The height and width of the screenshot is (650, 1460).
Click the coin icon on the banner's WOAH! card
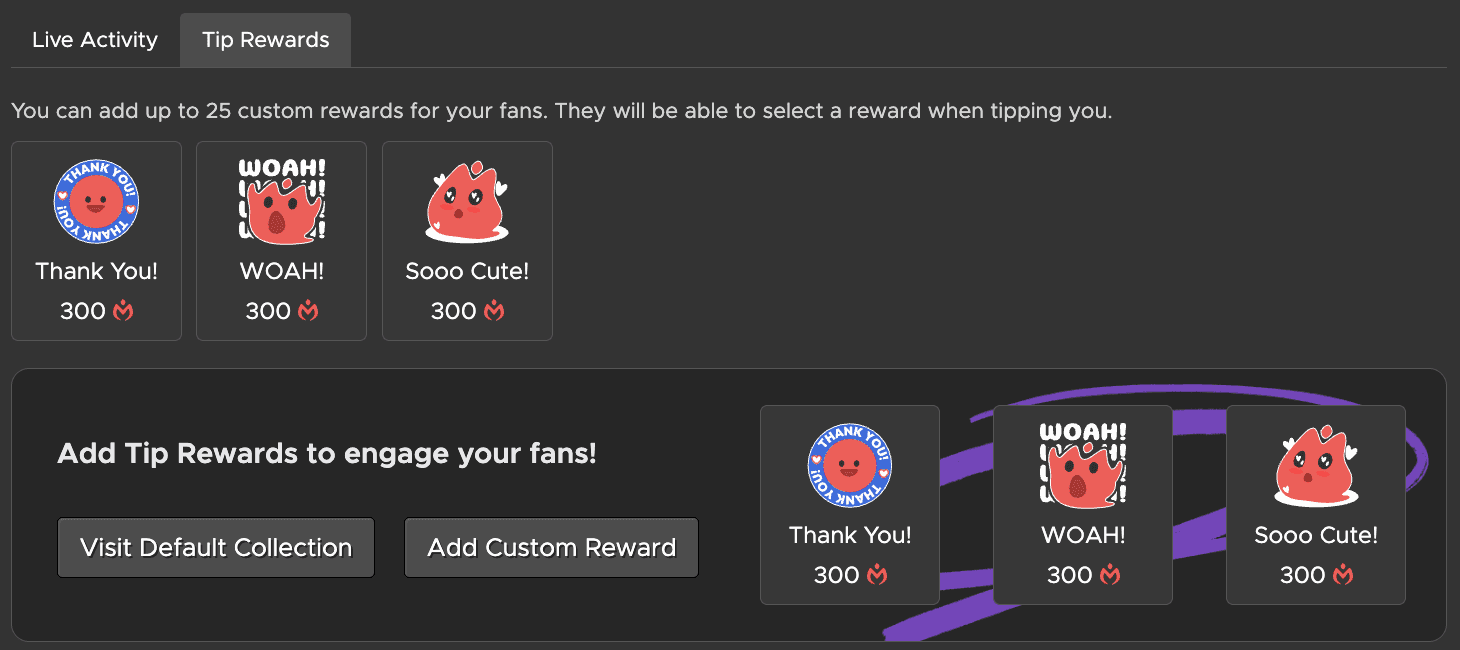[x=1110, y=575]
